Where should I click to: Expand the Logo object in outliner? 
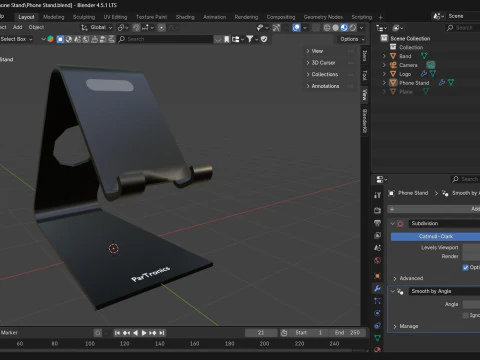tap(384, 74)
